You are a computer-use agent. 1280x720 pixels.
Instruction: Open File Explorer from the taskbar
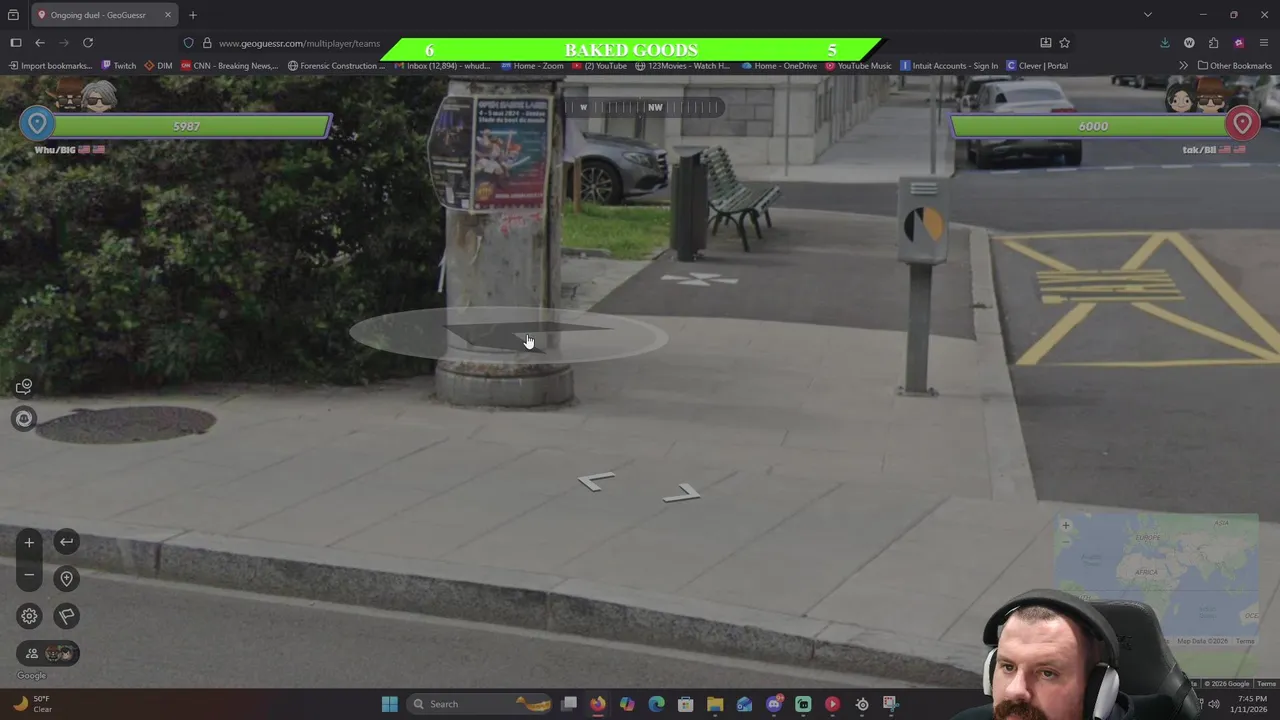coord(715,704)
